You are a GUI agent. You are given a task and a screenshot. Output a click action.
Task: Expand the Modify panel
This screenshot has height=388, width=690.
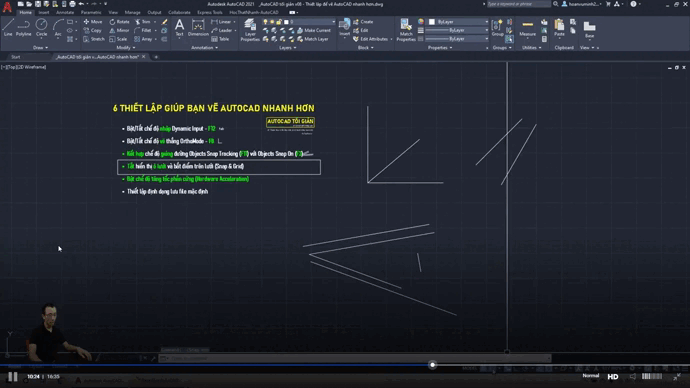(x=125, y=48)
